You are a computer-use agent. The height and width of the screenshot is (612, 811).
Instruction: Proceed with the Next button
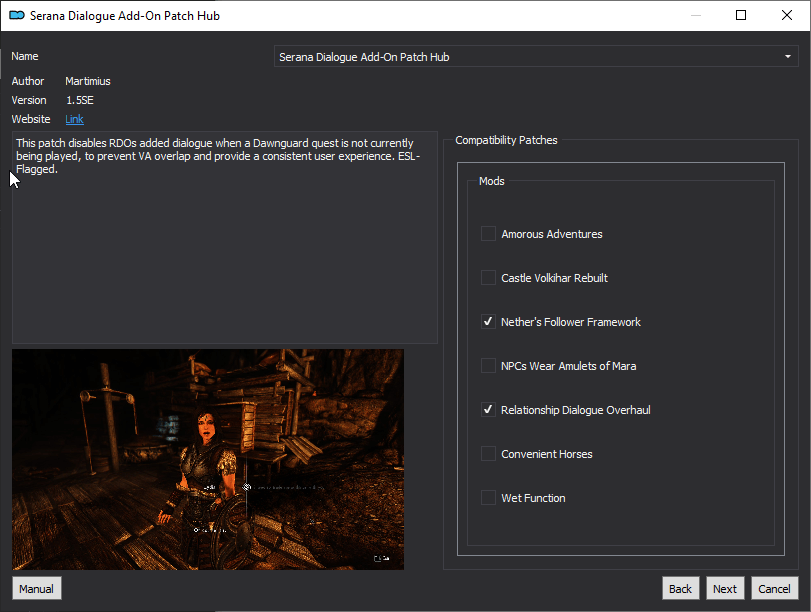tap(725, 588)
